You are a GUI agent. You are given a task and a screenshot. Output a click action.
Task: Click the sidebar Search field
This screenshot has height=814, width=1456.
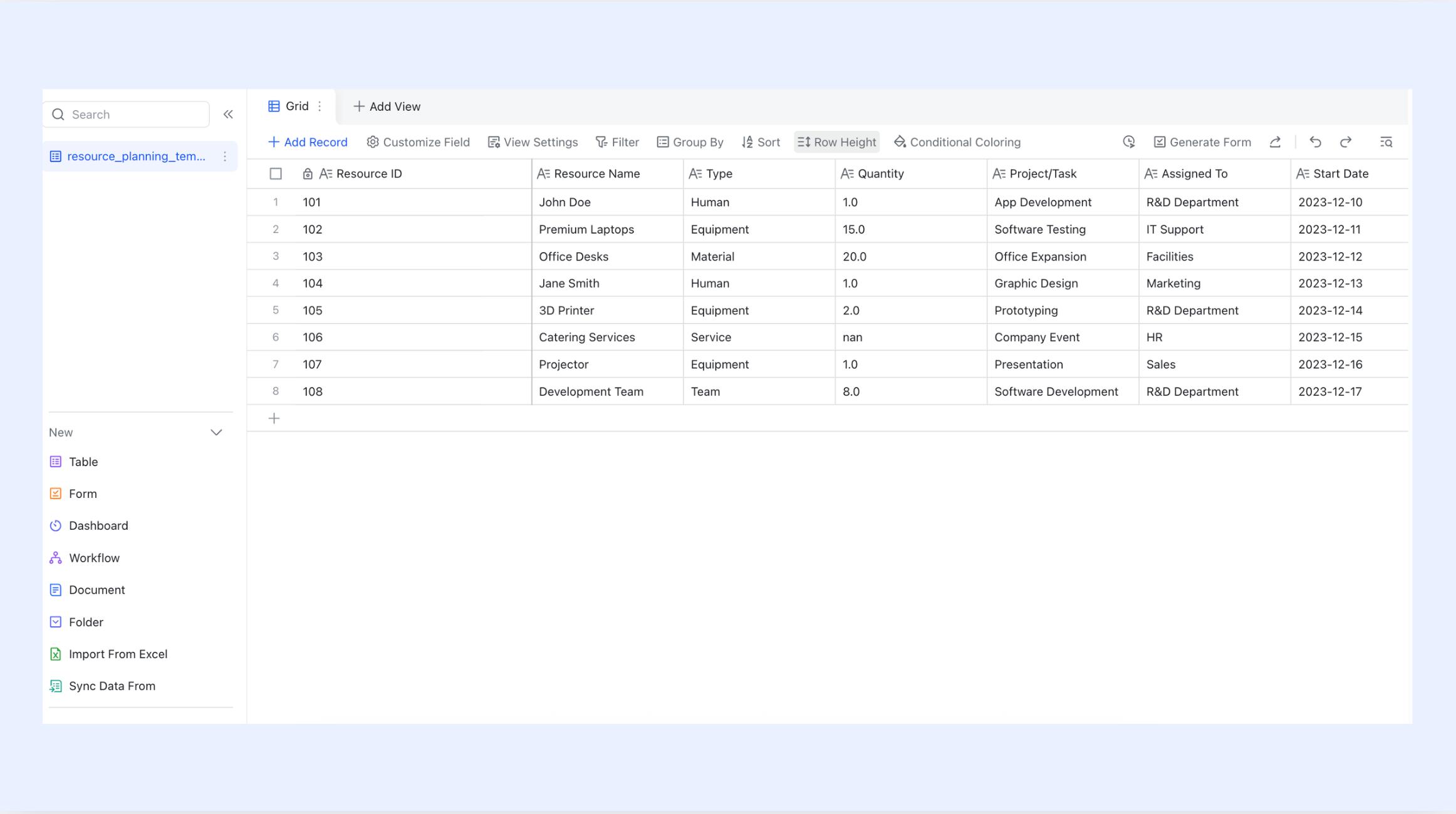(126, 115)
